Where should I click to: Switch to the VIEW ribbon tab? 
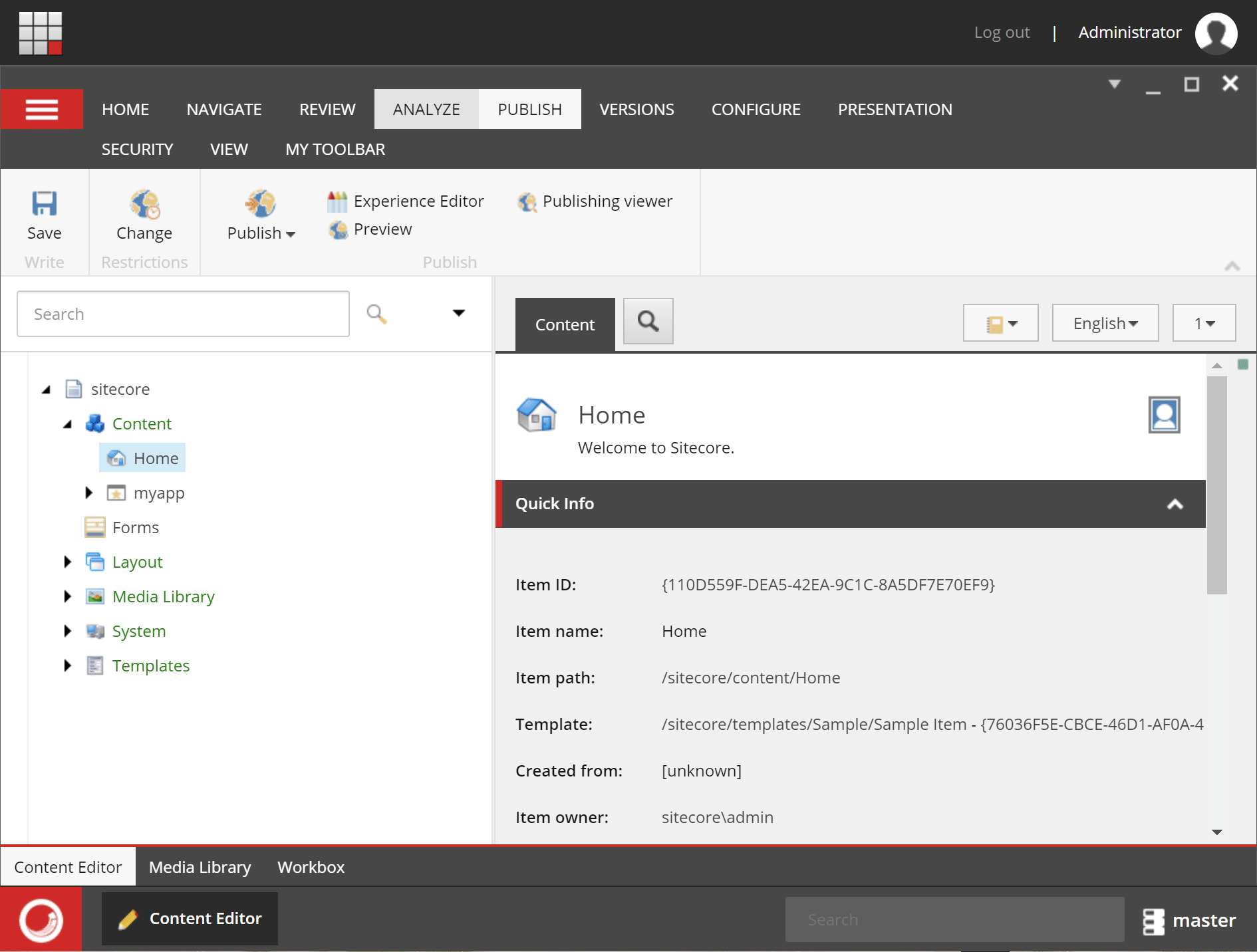click(229, 149)
